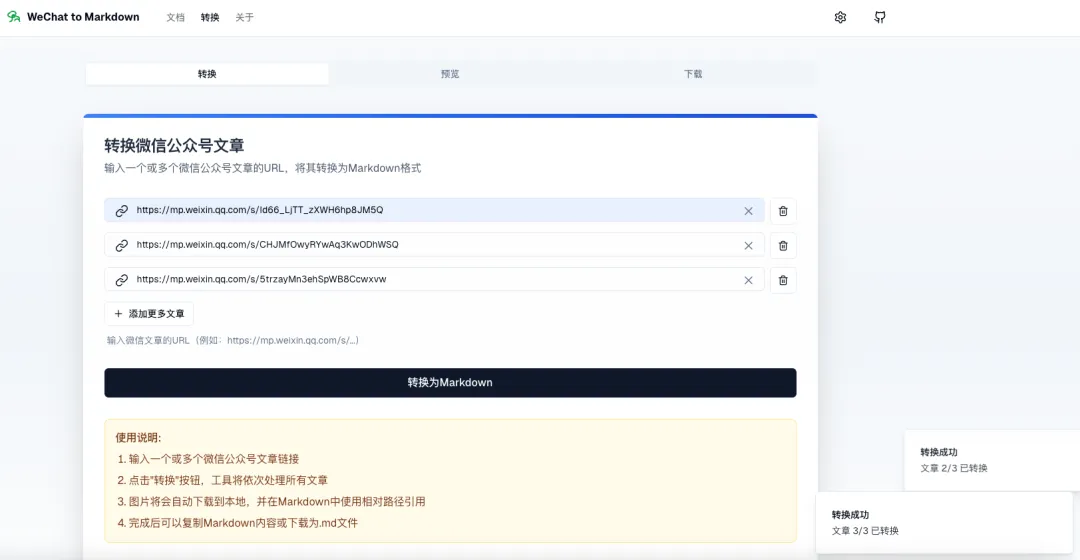The width and height of the screenshot is (1080, 560).
Task: Switch to the 预览 tab
Action: click(x=450, y=74)
